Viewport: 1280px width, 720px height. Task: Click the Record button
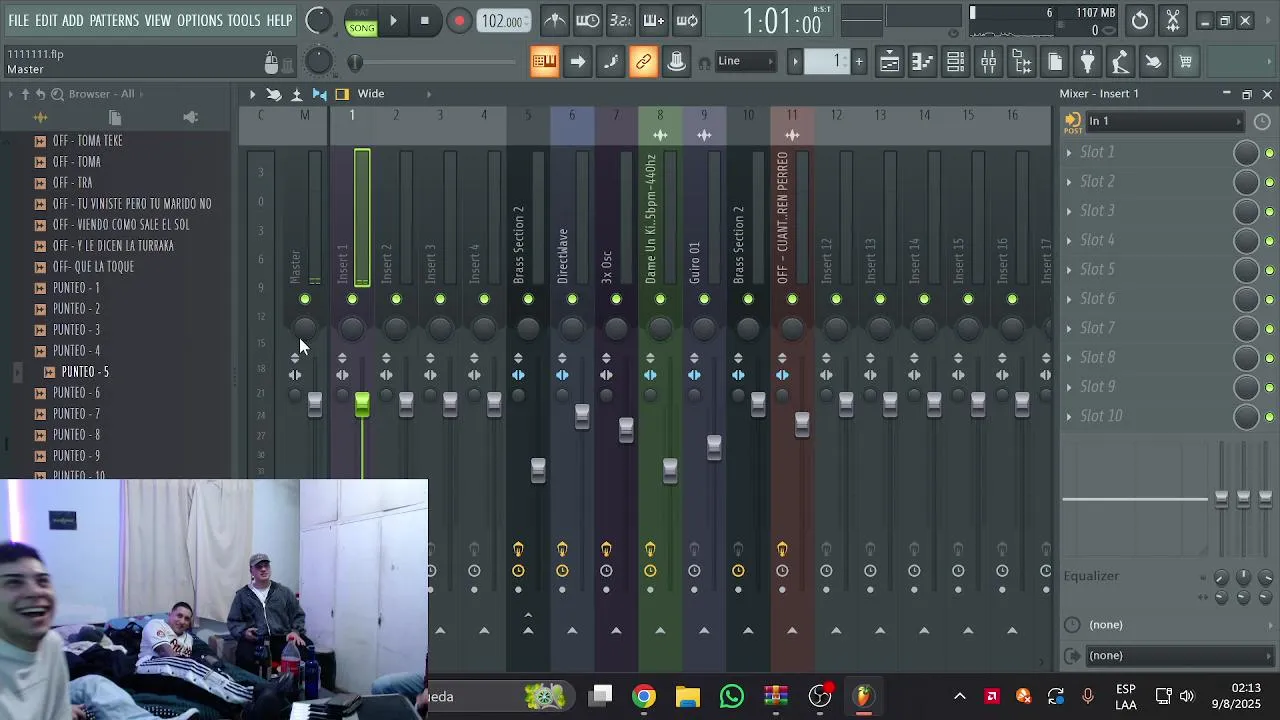pyautogui.click(x=459, y=20)
